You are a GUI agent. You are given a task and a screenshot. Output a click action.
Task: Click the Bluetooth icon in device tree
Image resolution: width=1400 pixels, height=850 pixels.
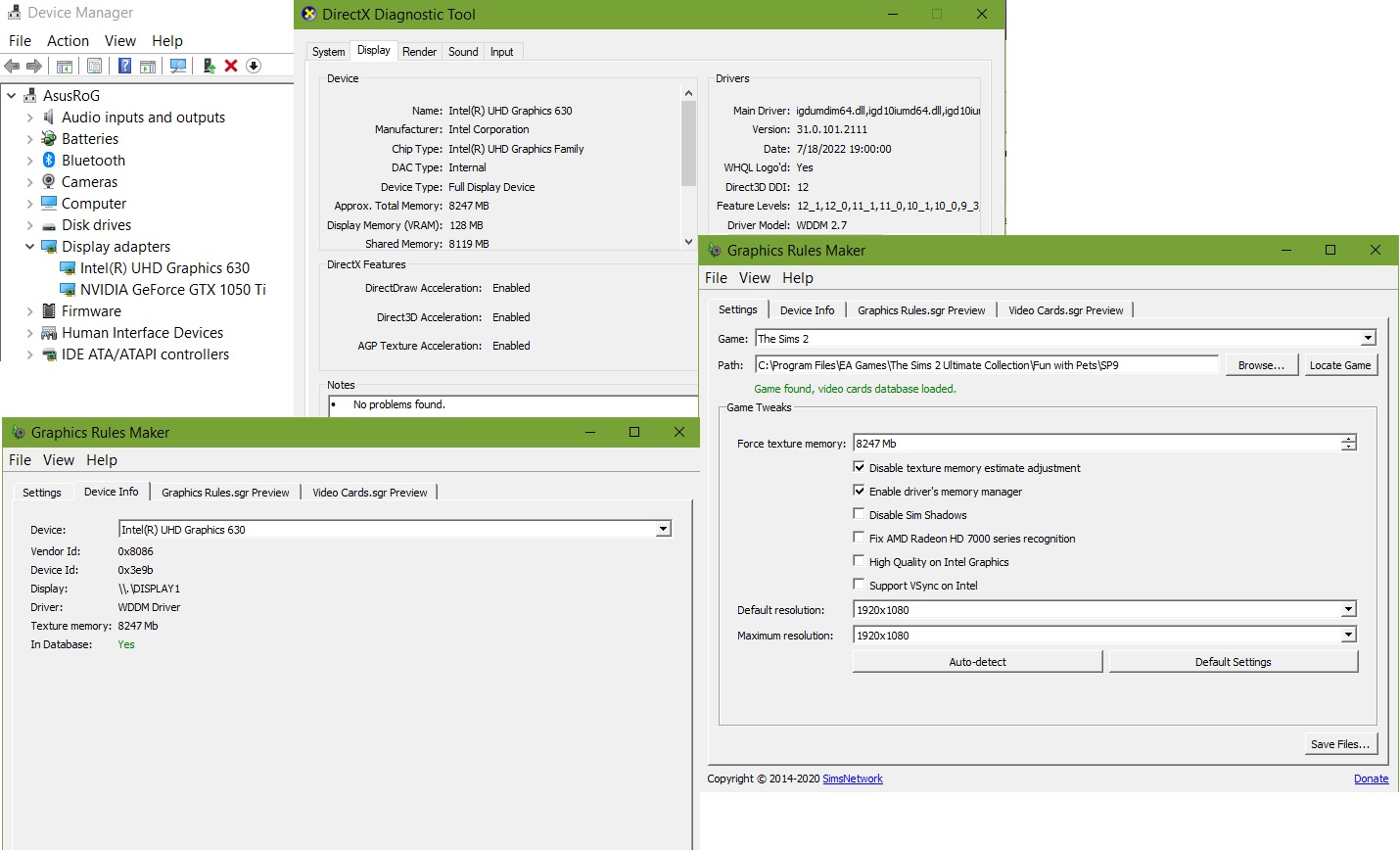click(49, 161)
